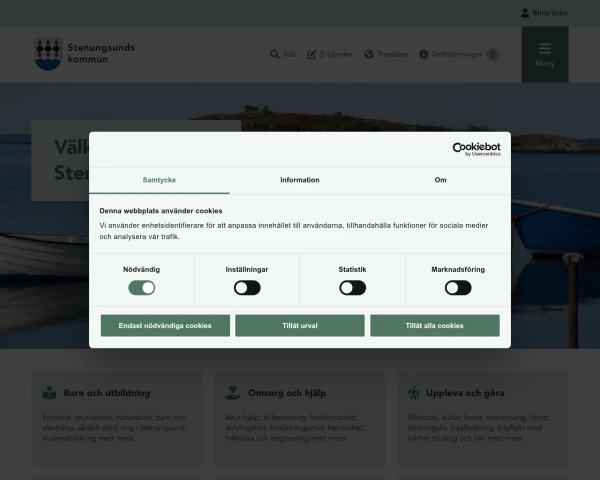Screen dimensions: 600x480
Task: Click the Statistik label text
Action: [x=352, y=269]
